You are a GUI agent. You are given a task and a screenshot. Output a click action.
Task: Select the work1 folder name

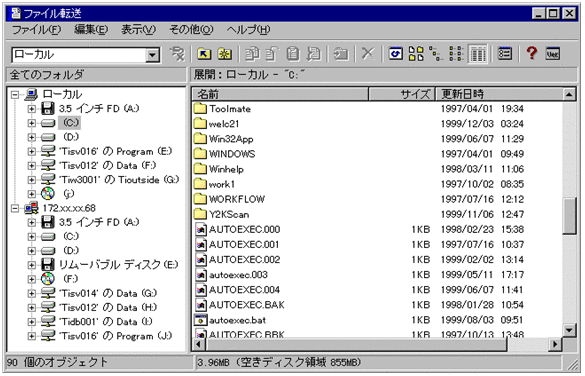click(222, 184)
